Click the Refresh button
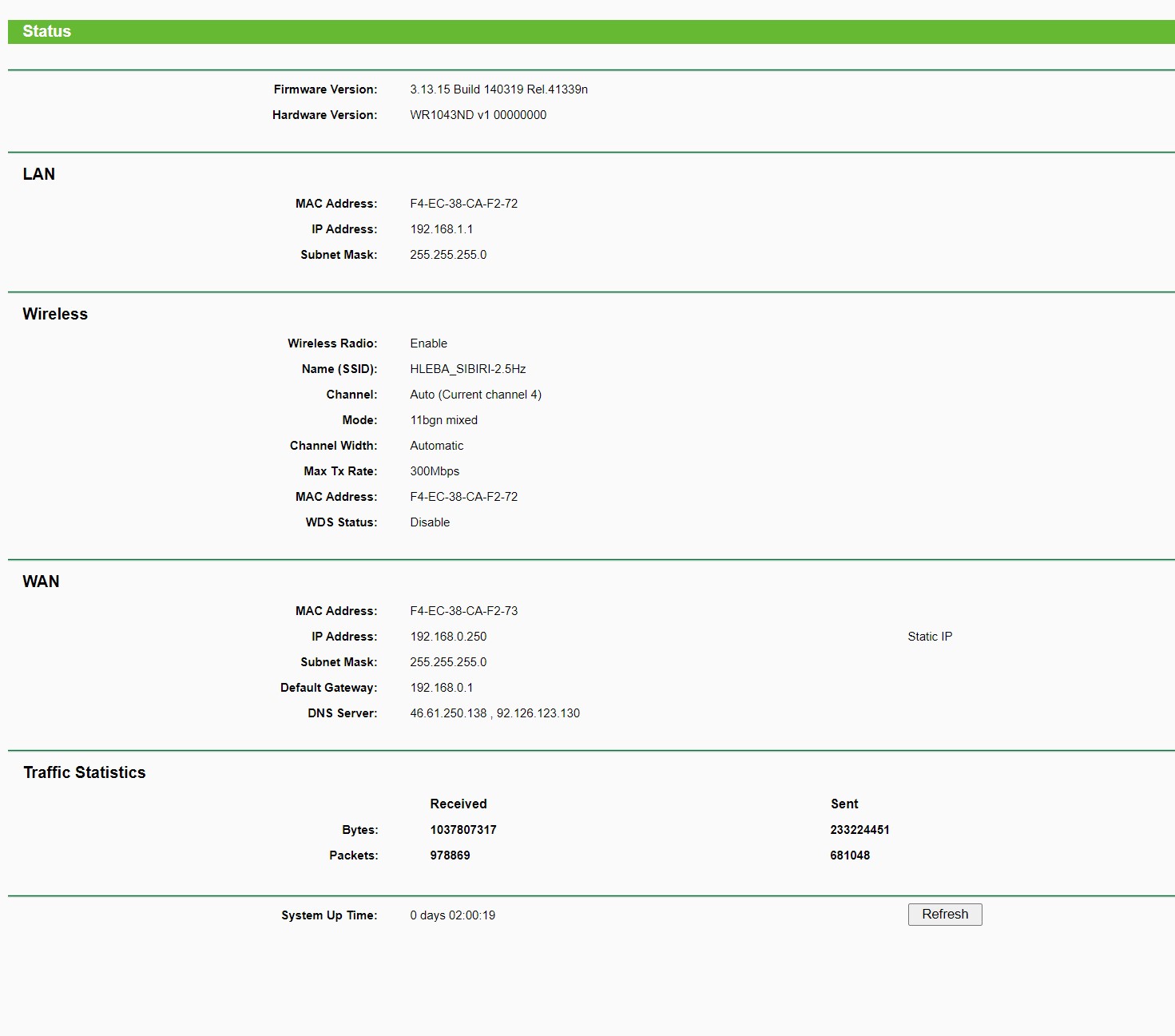1175x1036 pixels. [945, 915]
